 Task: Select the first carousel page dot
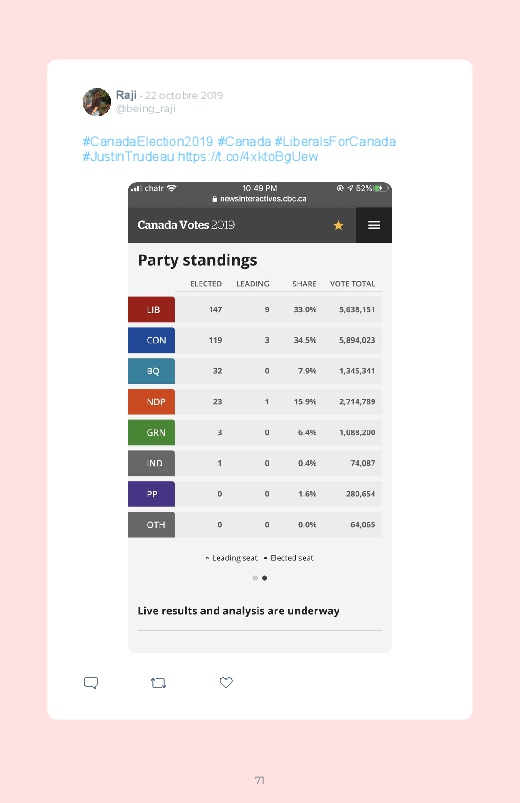(x=255, y=578)
